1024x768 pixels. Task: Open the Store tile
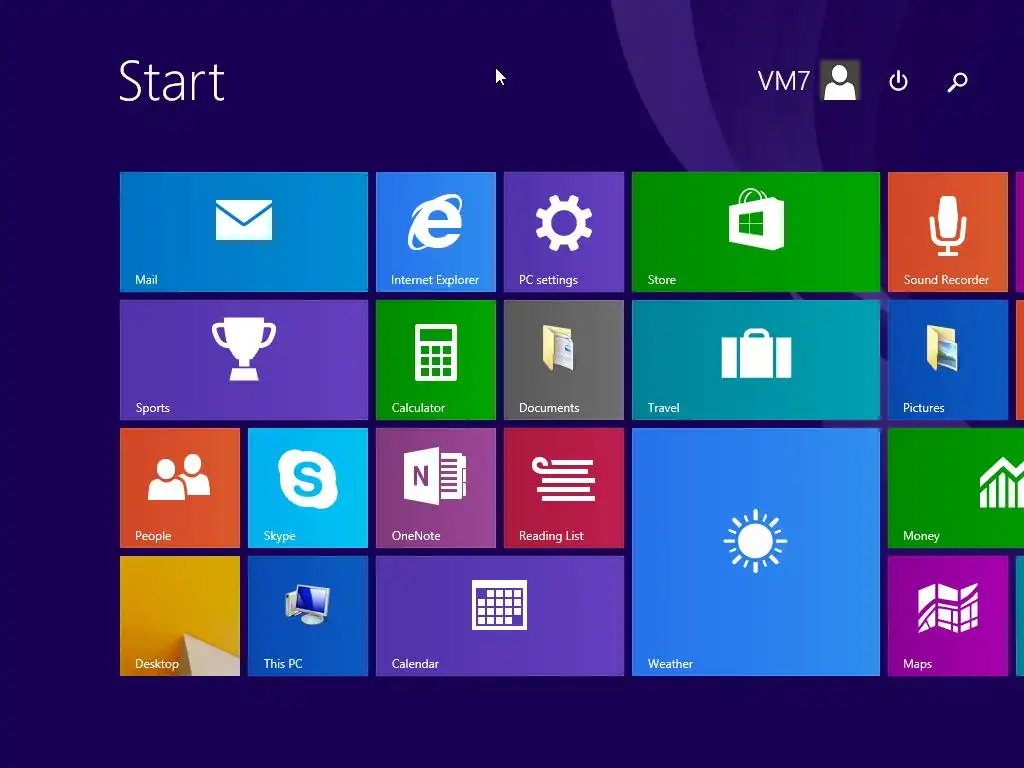tap(756, 232)
